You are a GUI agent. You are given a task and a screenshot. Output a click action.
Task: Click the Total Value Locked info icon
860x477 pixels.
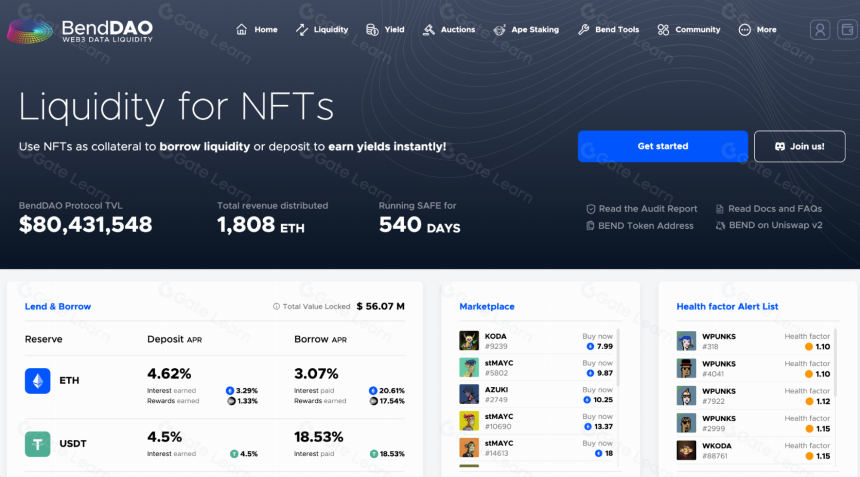click(276, 306)
